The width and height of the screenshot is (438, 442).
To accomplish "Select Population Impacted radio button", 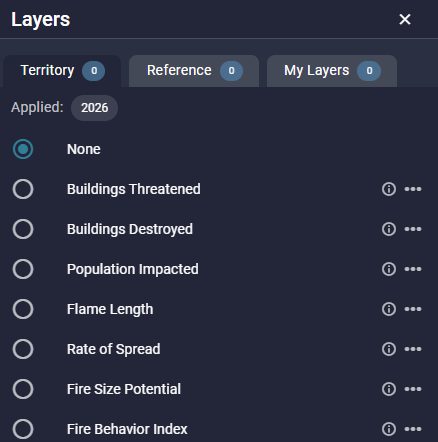I will (x=23, y=269).
